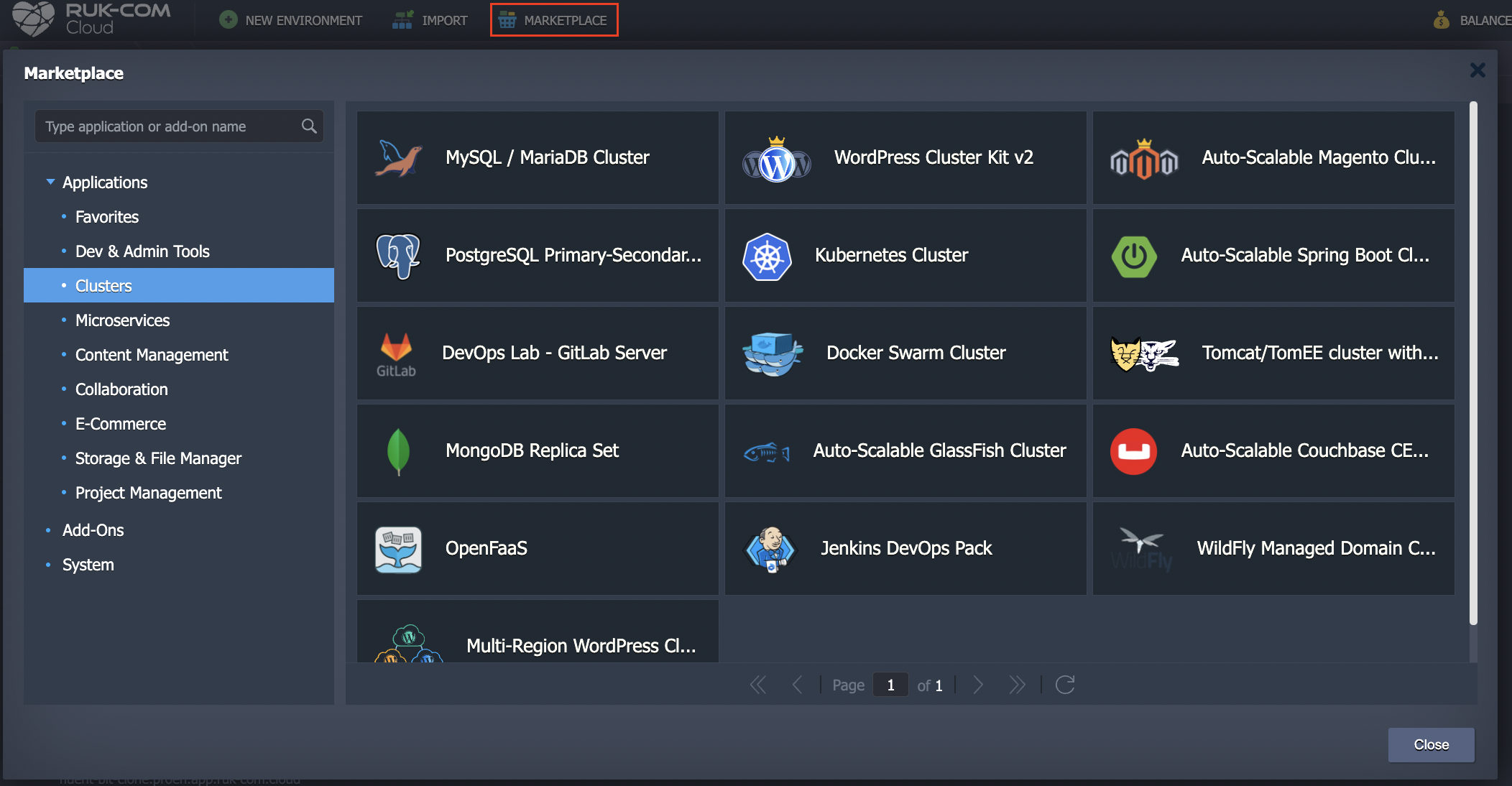Select PostgreSQL Primary-Secondary title text
The image size is (1512, 786).
click(x=573, y=255)
